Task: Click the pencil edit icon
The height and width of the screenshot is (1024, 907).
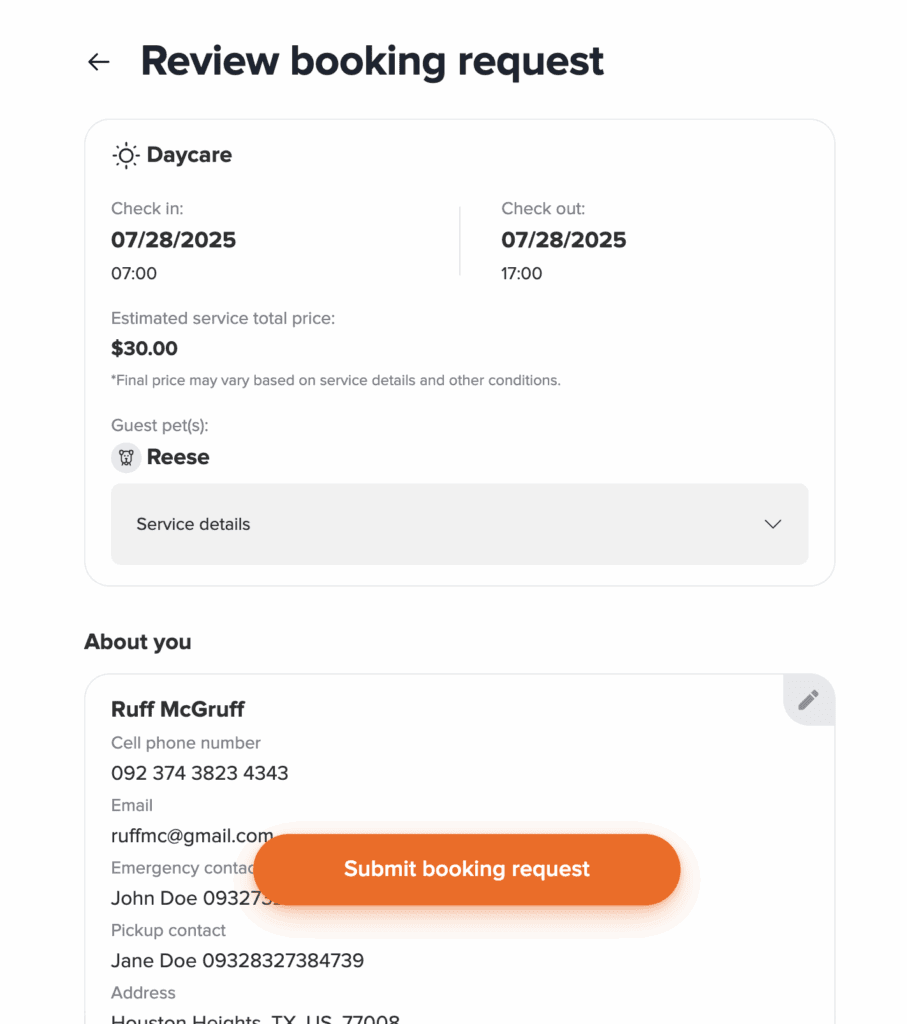Action: click(x=808, y=700)
